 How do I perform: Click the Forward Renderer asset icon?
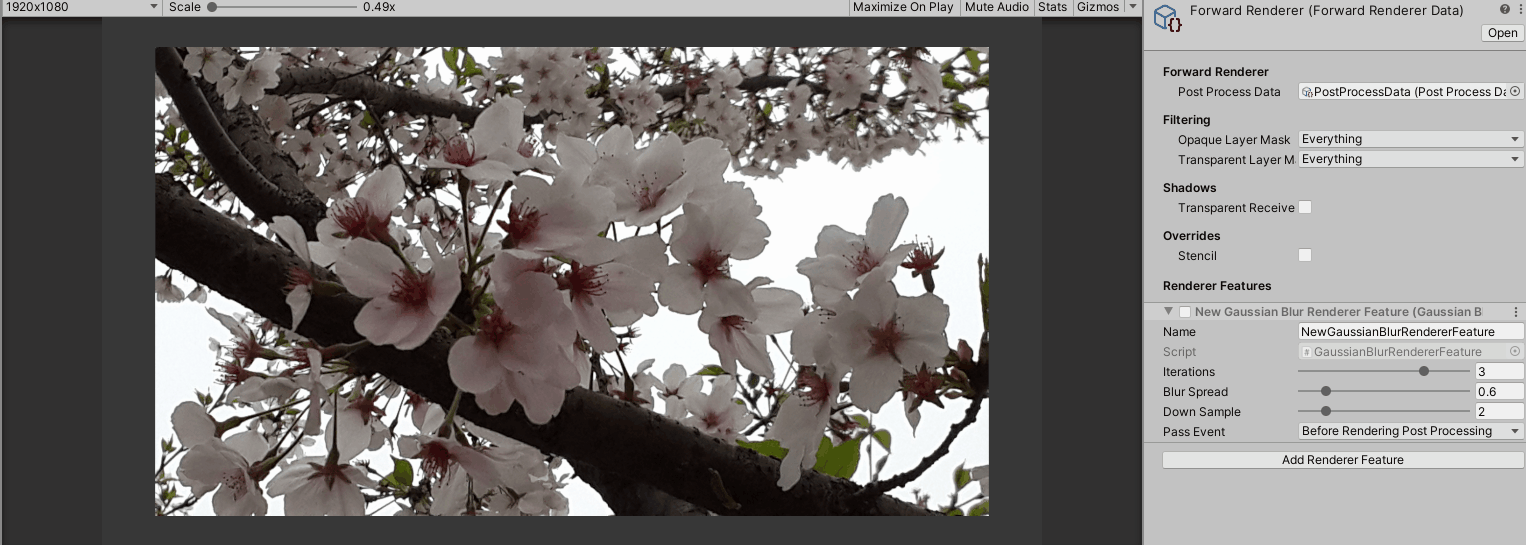[x=1167, y=18]
